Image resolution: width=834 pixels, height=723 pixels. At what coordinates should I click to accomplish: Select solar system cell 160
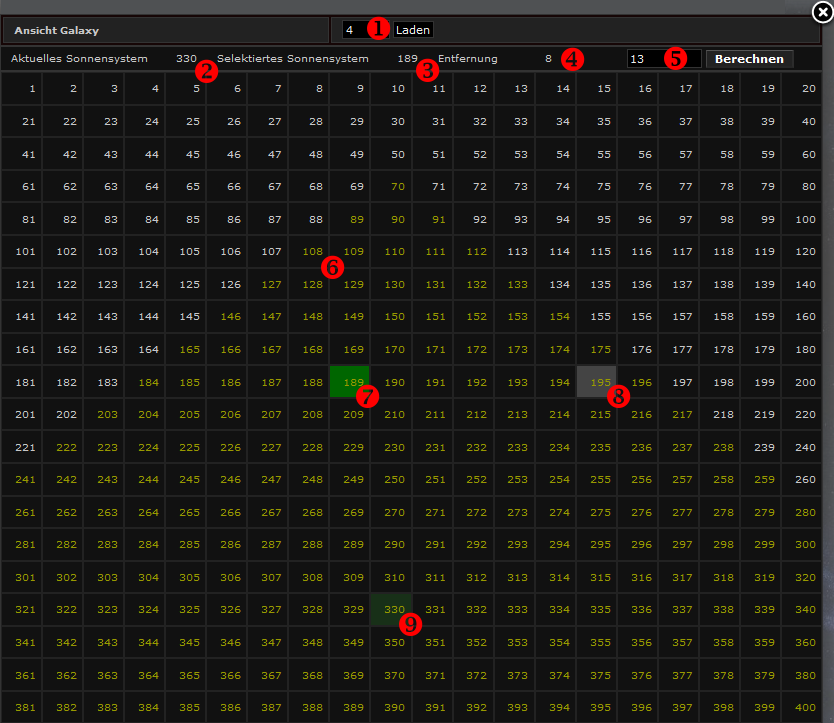(801, 316)
